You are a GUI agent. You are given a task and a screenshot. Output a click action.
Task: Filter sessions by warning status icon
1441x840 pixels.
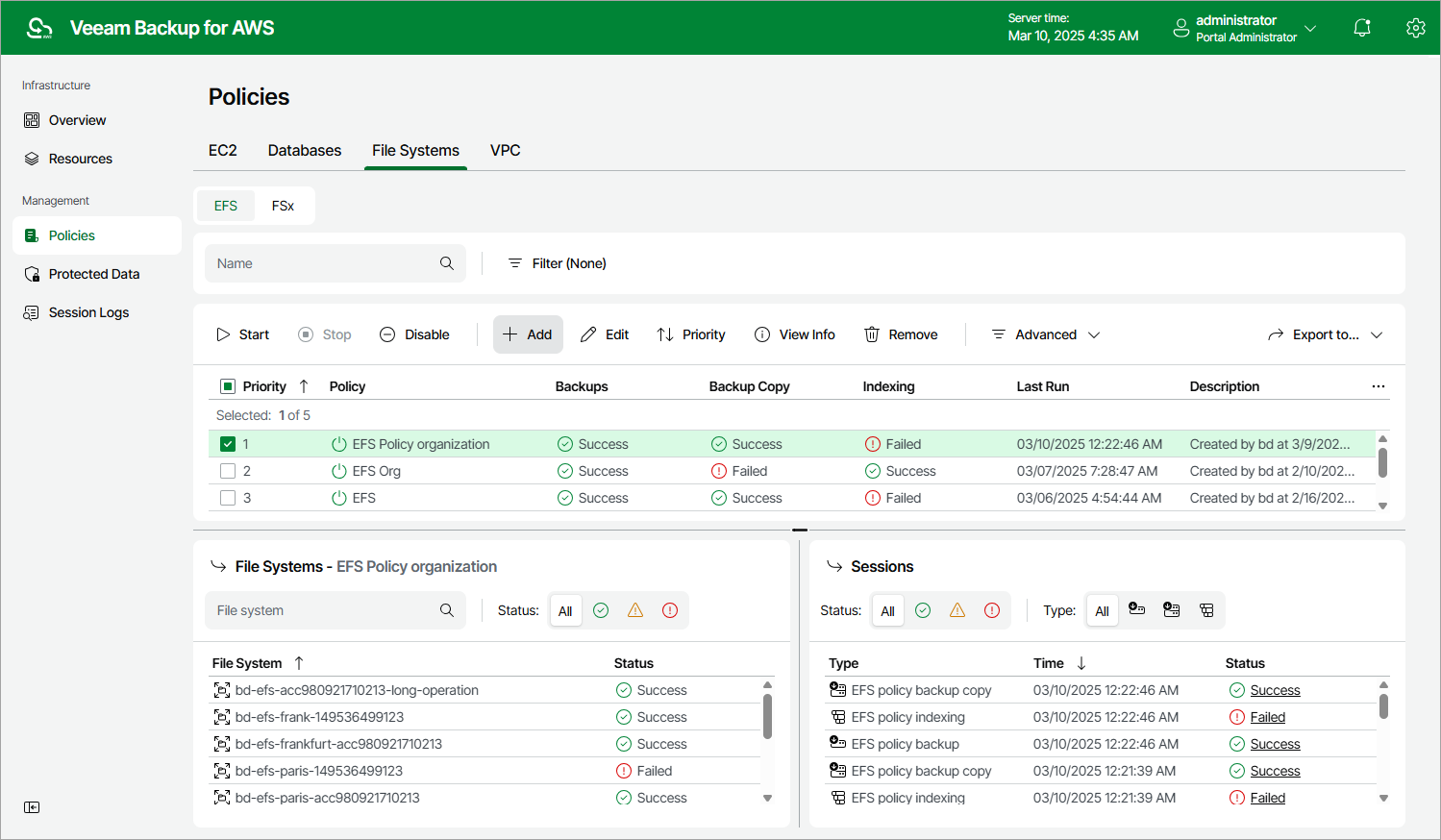957,610
